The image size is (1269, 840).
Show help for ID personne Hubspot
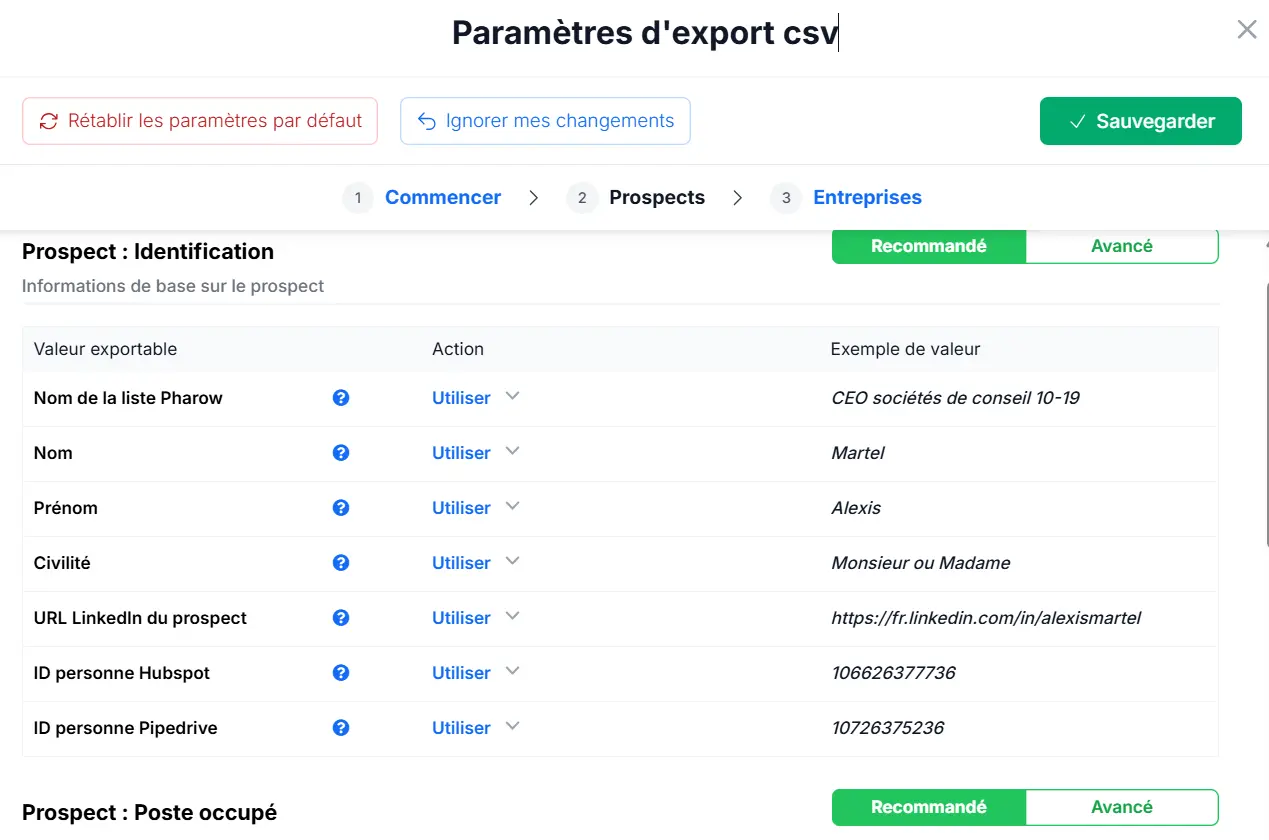[341, 673]
